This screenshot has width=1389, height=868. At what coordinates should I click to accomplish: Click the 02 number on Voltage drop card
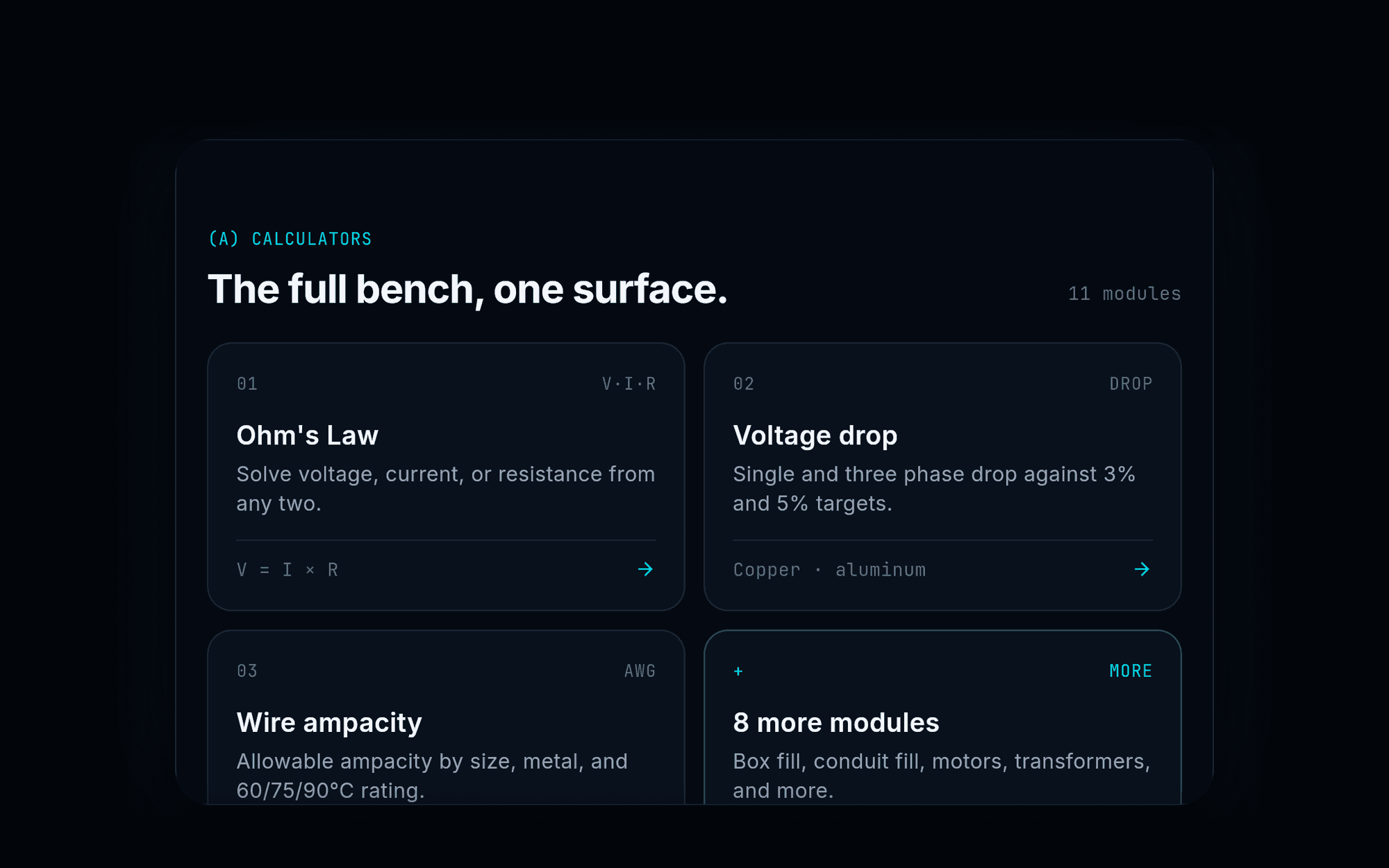click(744, 384)
